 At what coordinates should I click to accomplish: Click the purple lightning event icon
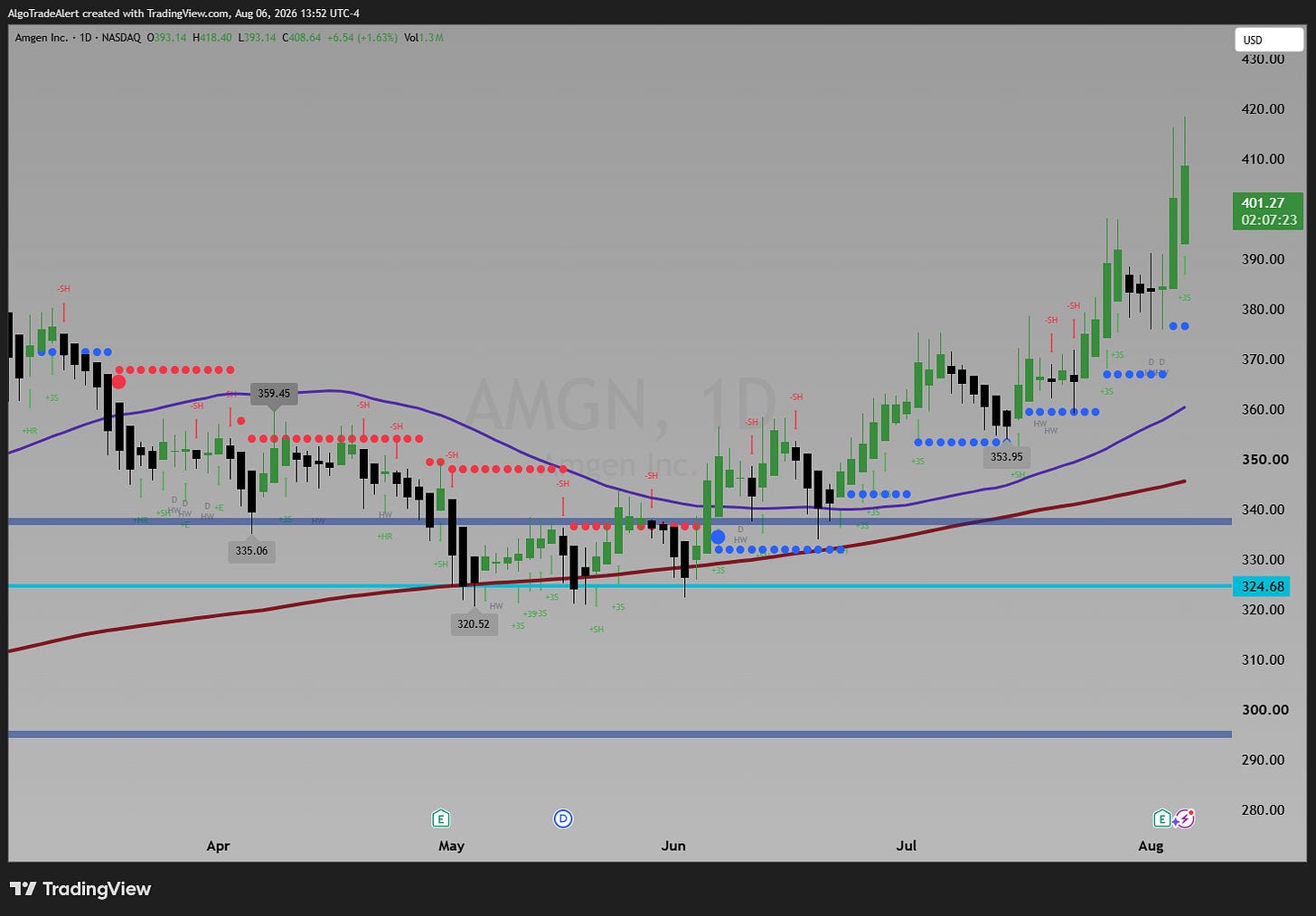click(1184, 818)
